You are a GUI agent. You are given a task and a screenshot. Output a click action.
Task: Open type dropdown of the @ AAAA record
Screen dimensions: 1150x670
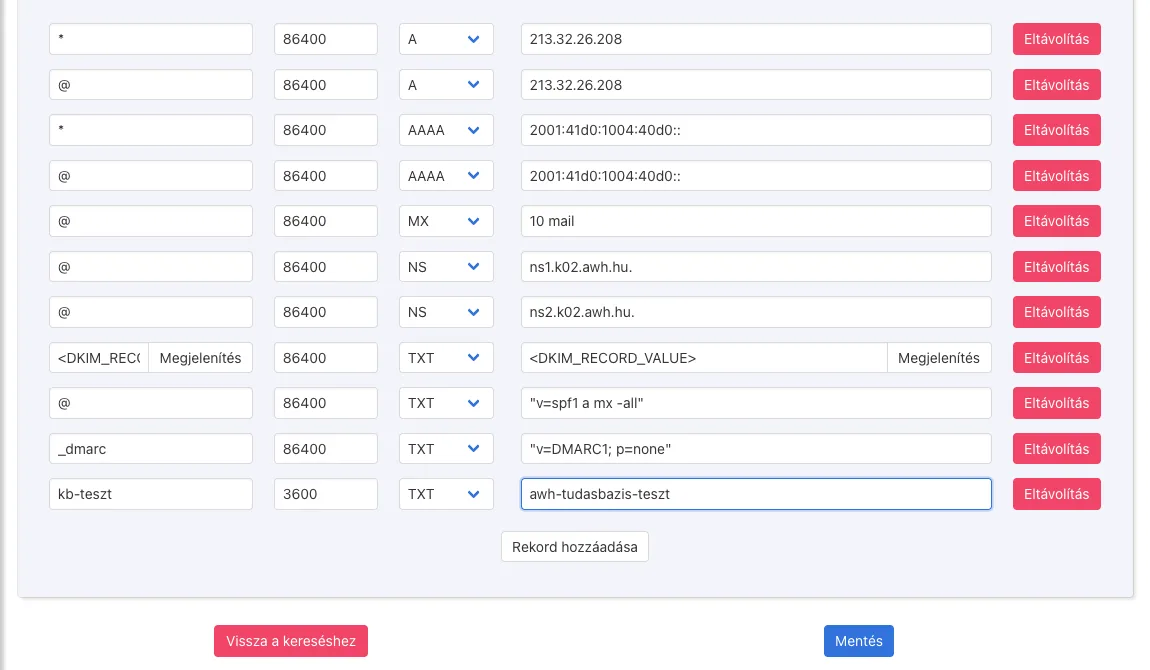click(x=446, y=176)
